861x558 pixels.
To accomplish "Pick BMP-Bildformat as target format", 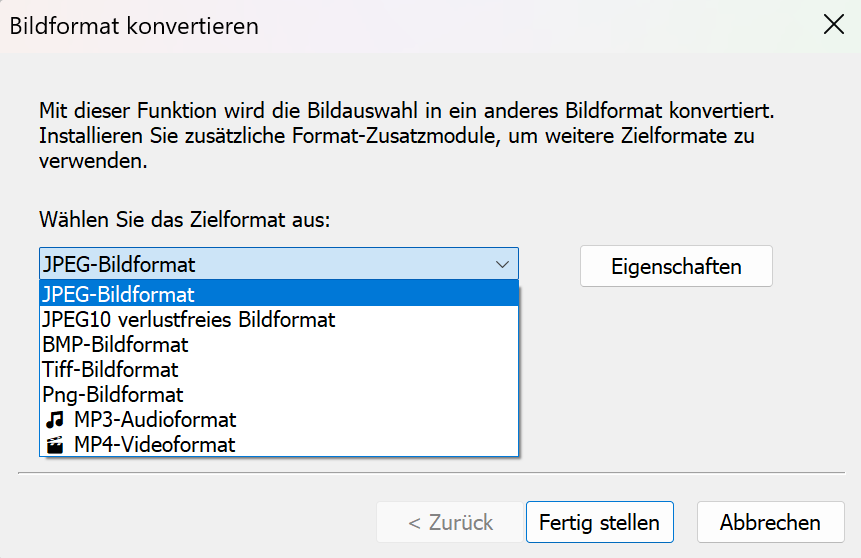I will coord(115,345).
